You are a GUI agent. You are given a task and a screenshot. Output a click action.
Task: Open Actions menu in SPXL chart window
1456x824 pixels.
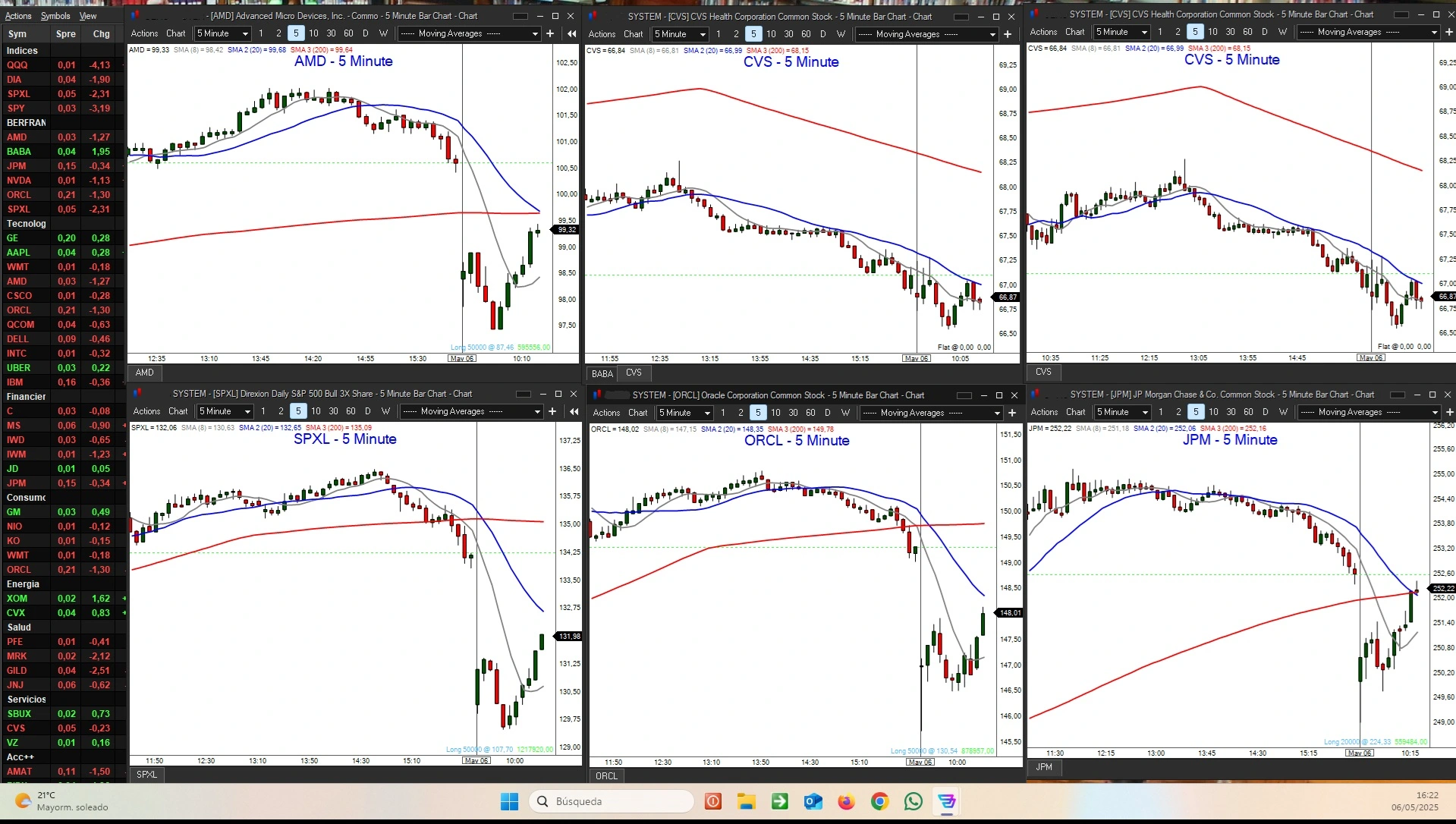pos(146,411)
